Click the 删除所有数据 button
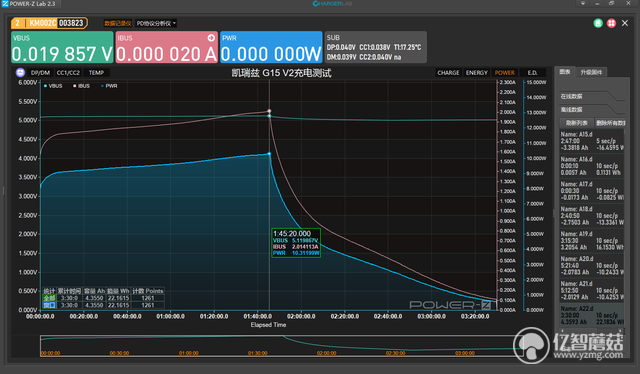Screen dimensions: 640x374 610,123
